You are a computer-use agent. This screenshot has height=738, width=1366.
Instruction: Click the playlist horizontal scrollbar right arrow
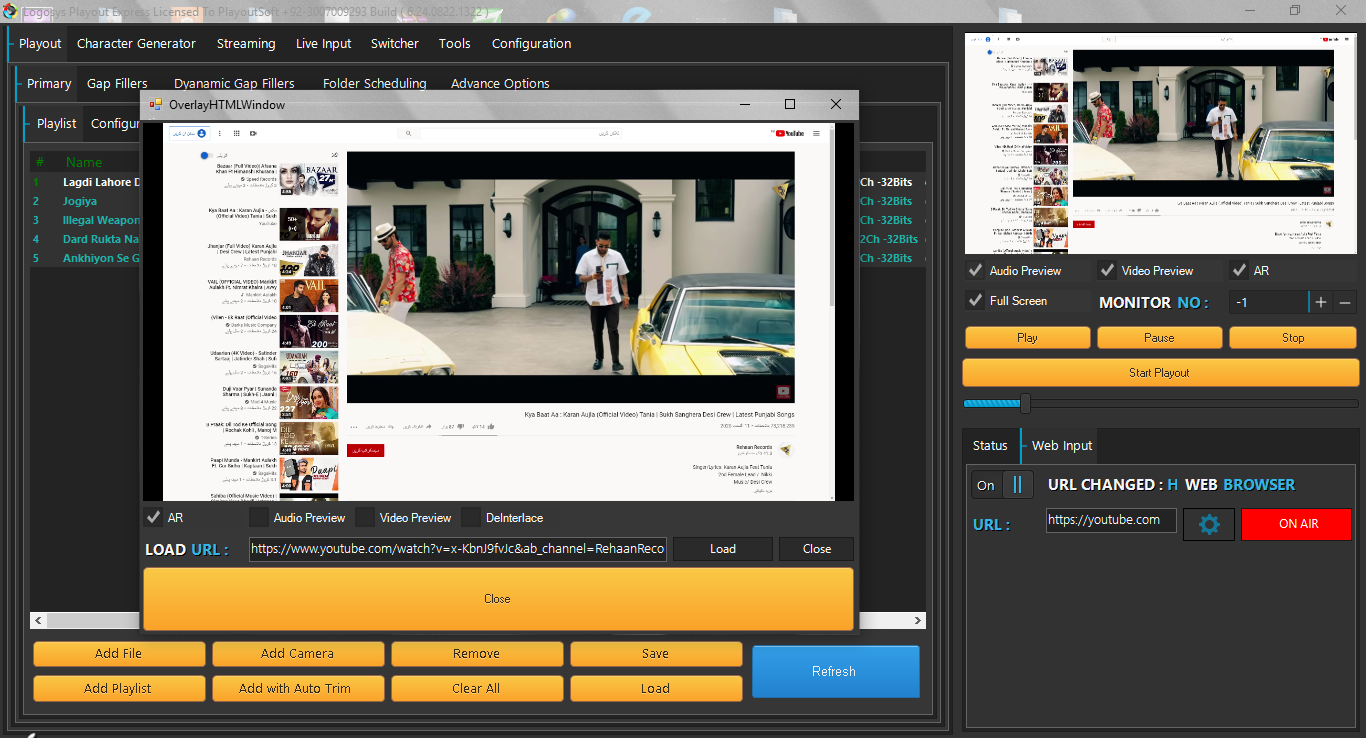(919, 621)
